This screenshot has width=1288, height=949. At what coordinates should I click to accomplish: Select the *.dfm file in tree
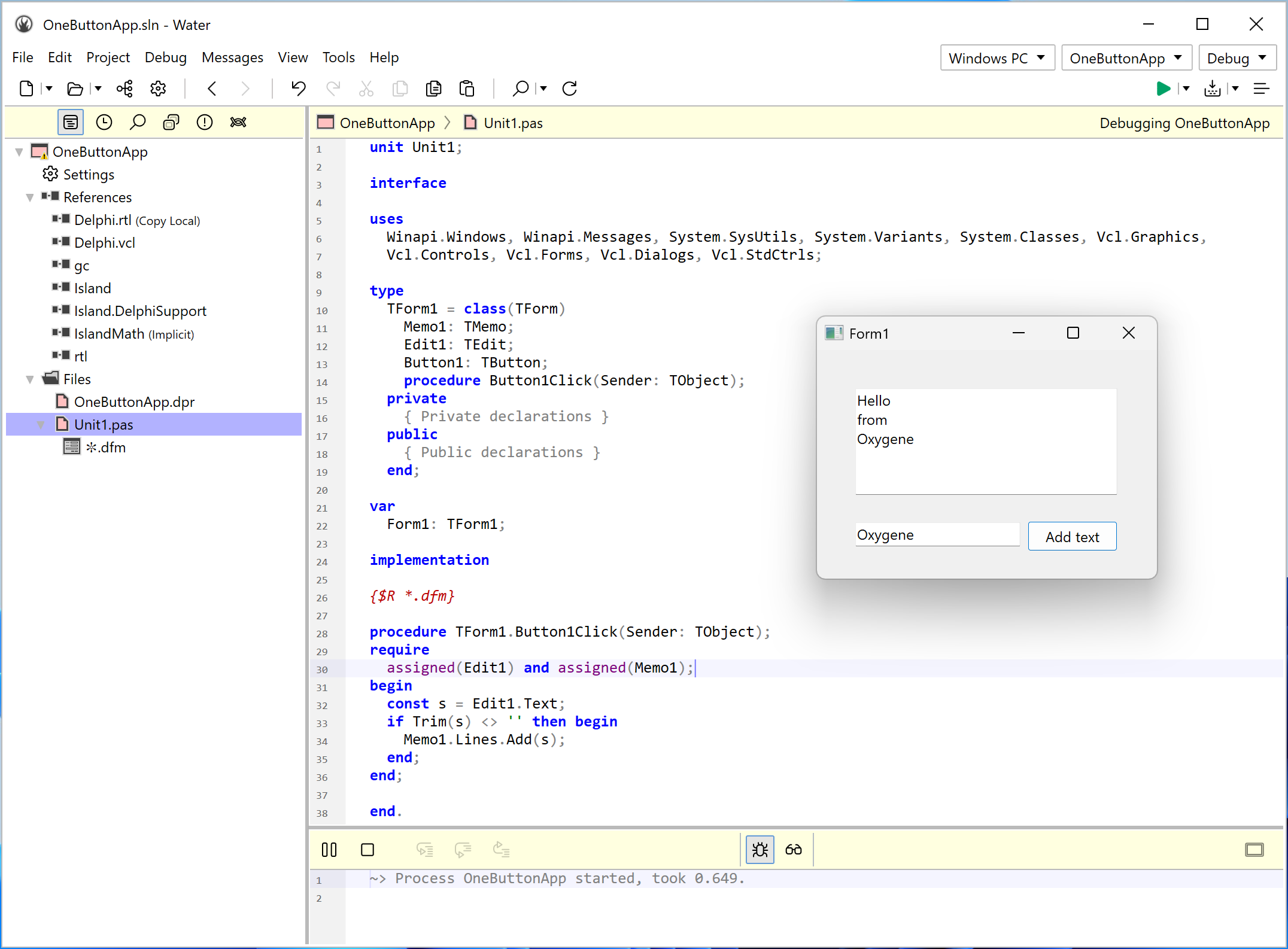tap(105, 448)
